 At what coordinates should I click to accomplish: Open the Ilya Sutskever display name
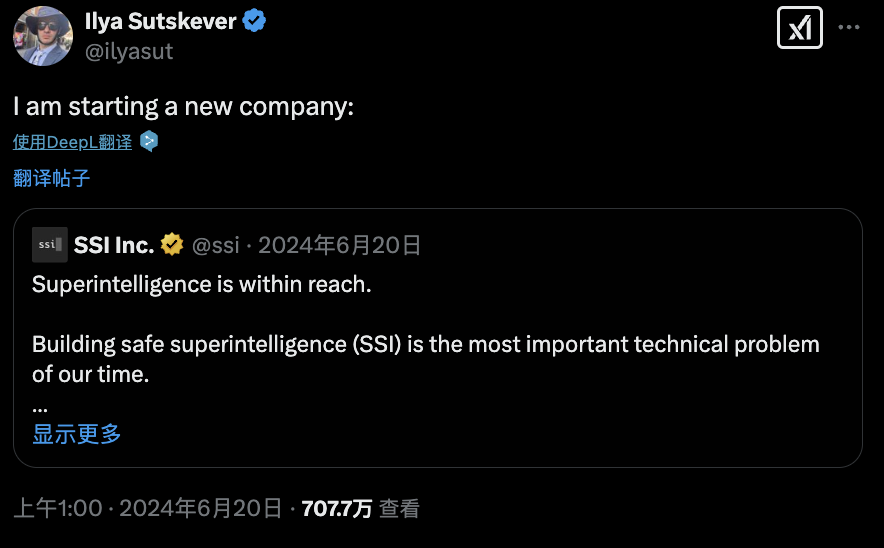[x=161, y=21]
